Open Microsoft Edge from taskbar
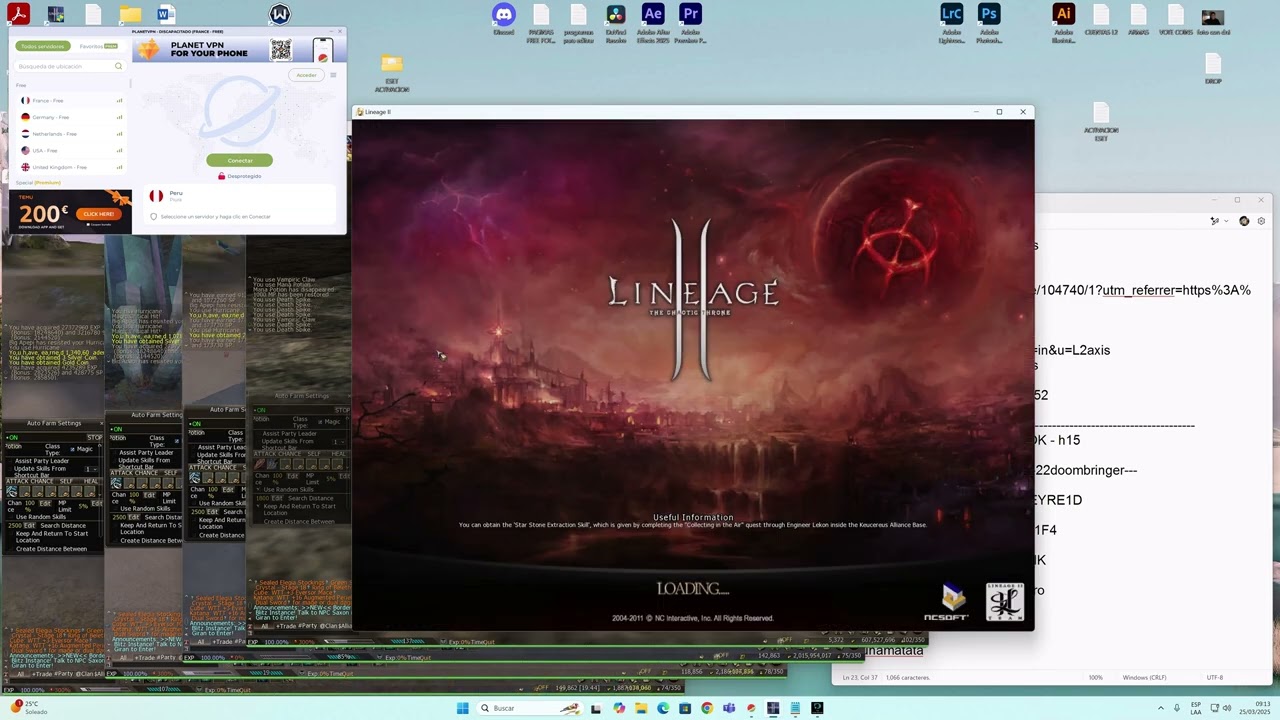 (x=662, y=708)
